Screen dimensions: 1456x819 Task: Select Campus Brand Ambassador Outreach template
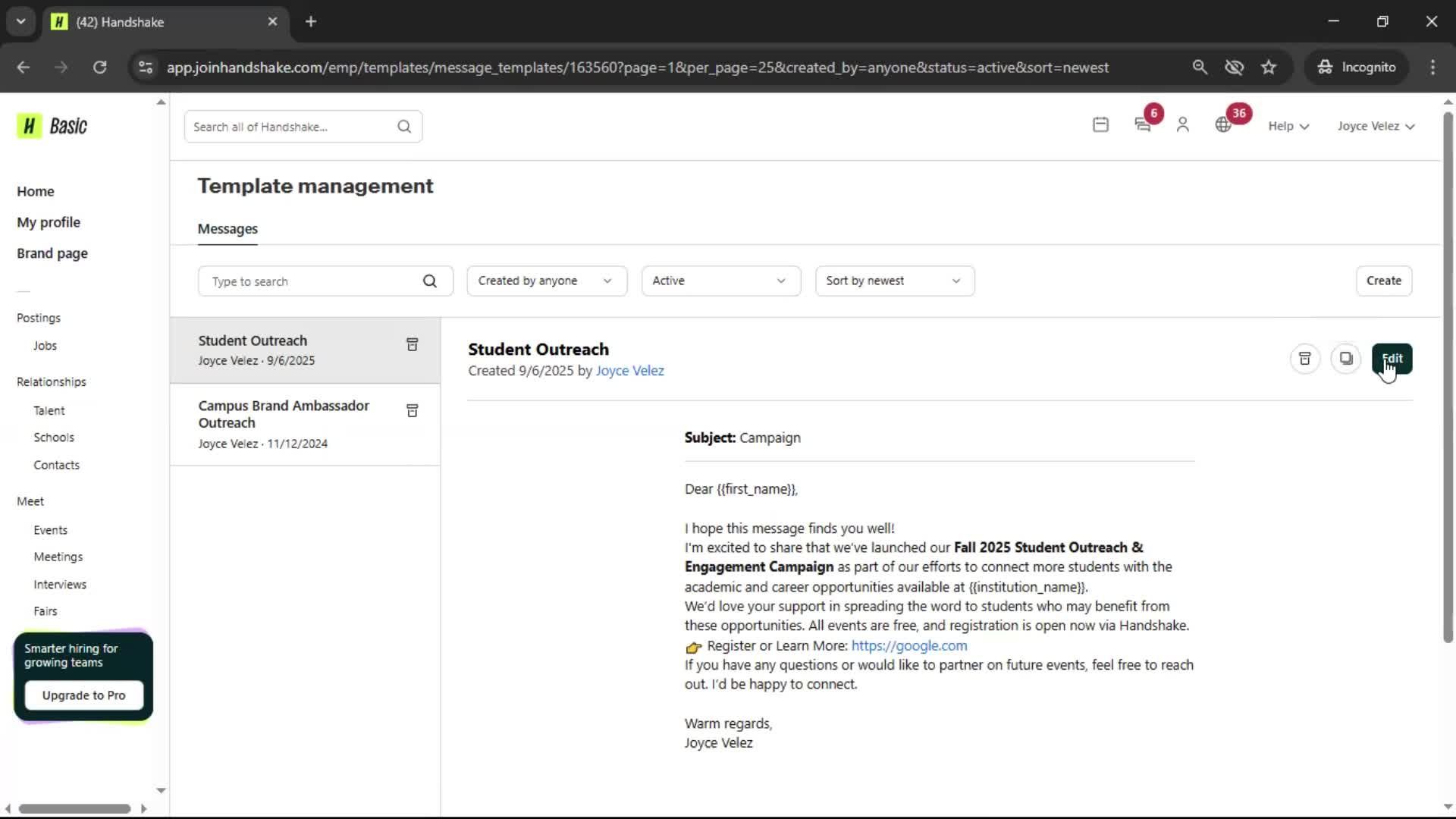pos(305,425)
